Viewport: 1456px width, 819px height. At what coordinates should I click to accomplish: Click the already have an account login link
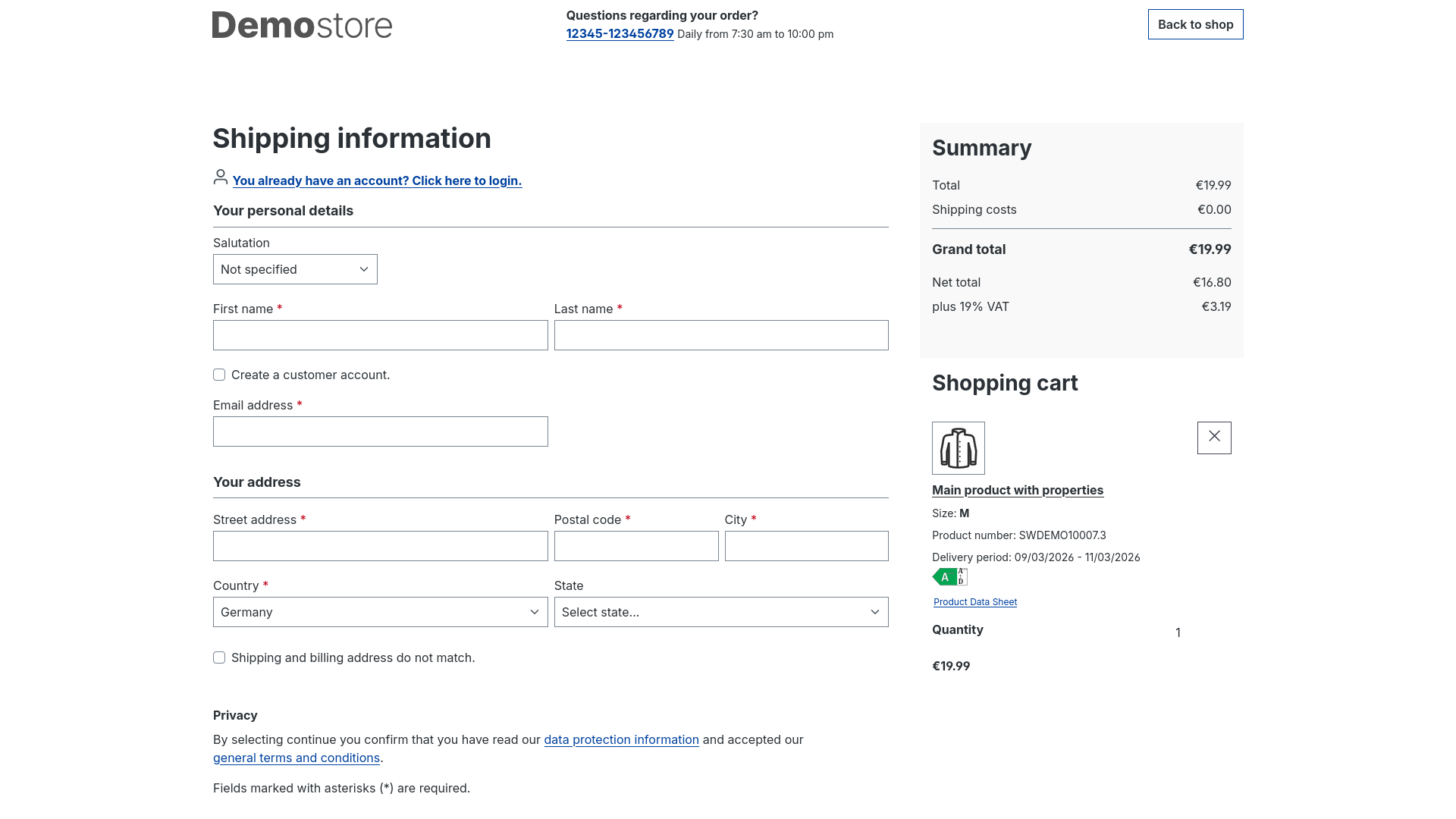coord(377,180)
